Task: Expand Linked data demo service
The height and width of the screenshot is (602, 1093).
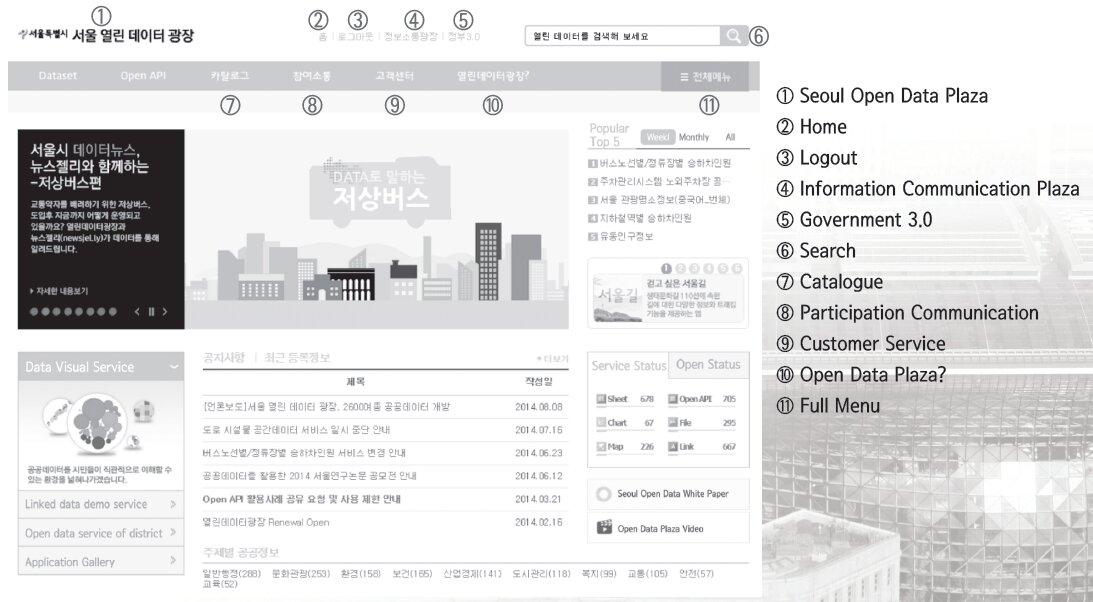Action: point(173,505)
